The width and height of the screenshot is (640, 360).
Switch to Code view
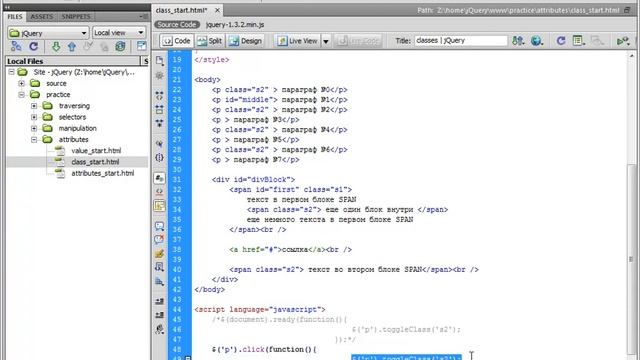(177, 41)
